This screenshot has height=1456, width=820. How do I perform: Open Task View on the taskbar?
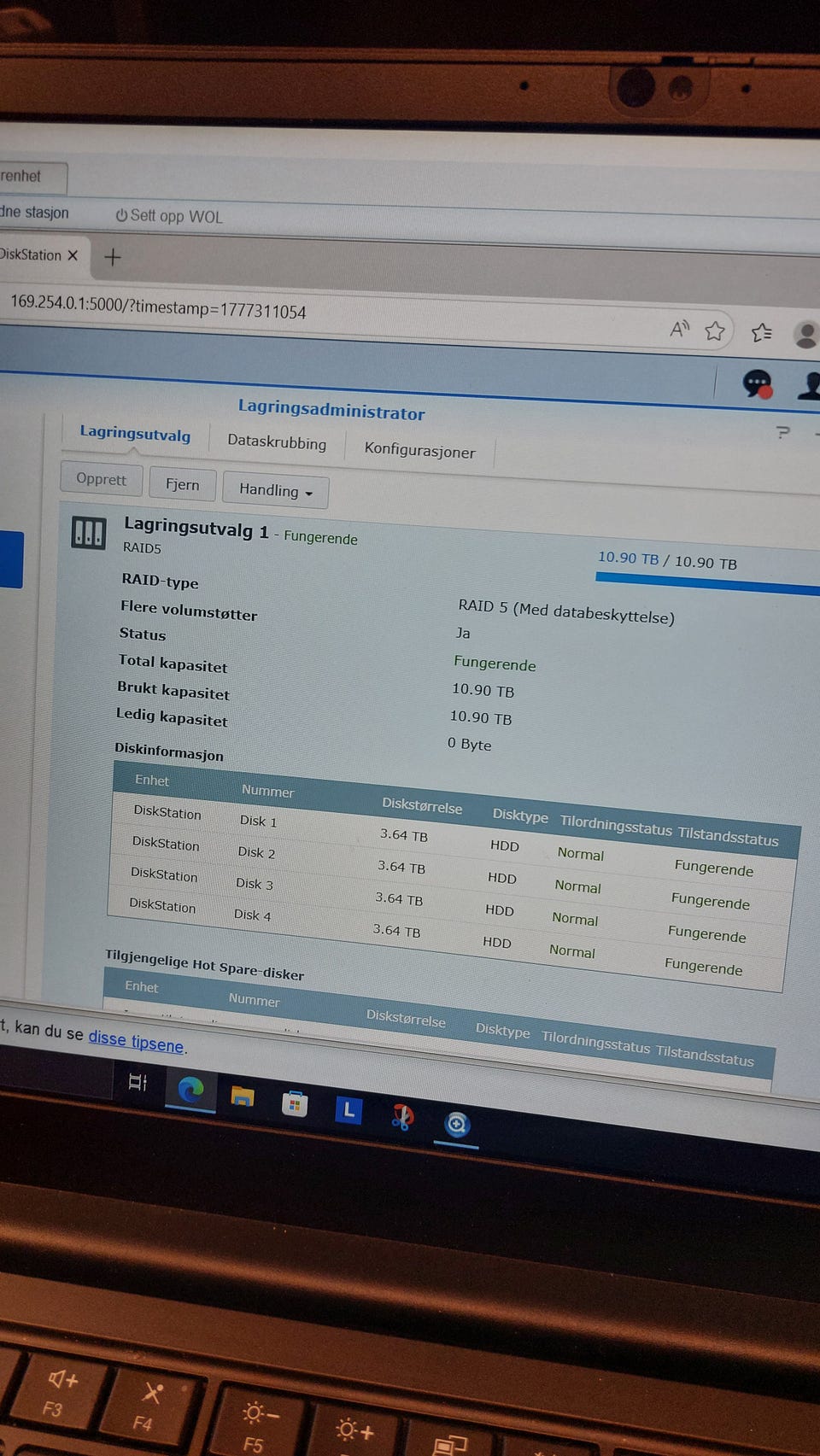[138, 1083]
